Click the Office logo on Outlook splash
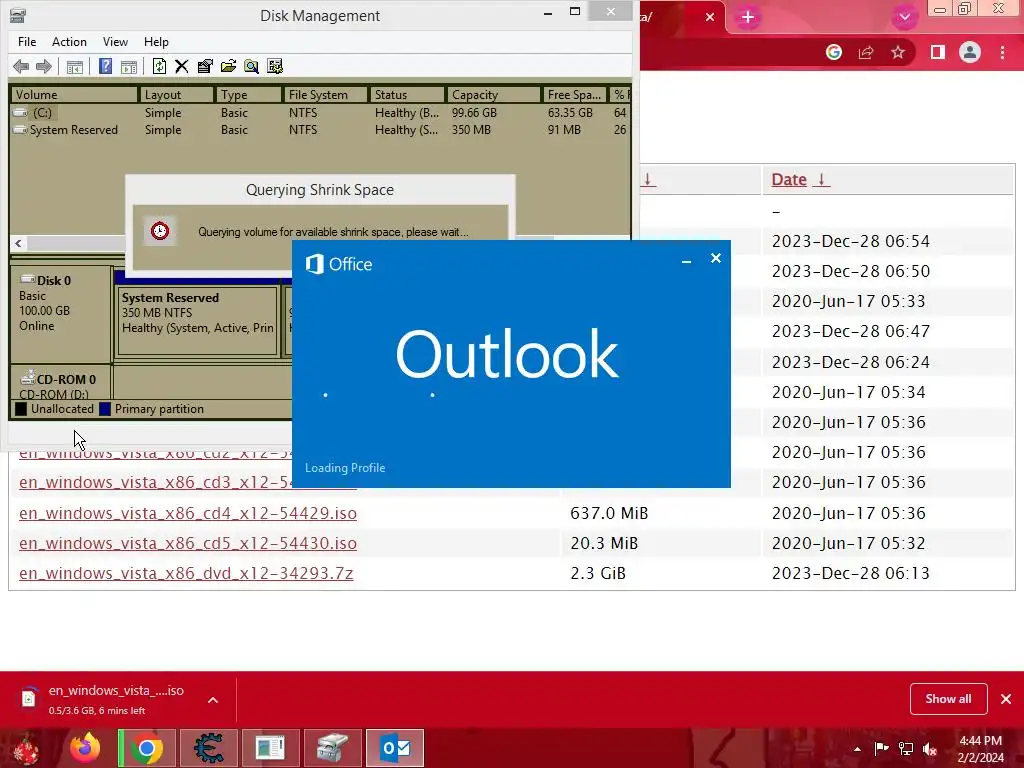The height and width of the screenshot is (768, 1024). click(338, 264)
